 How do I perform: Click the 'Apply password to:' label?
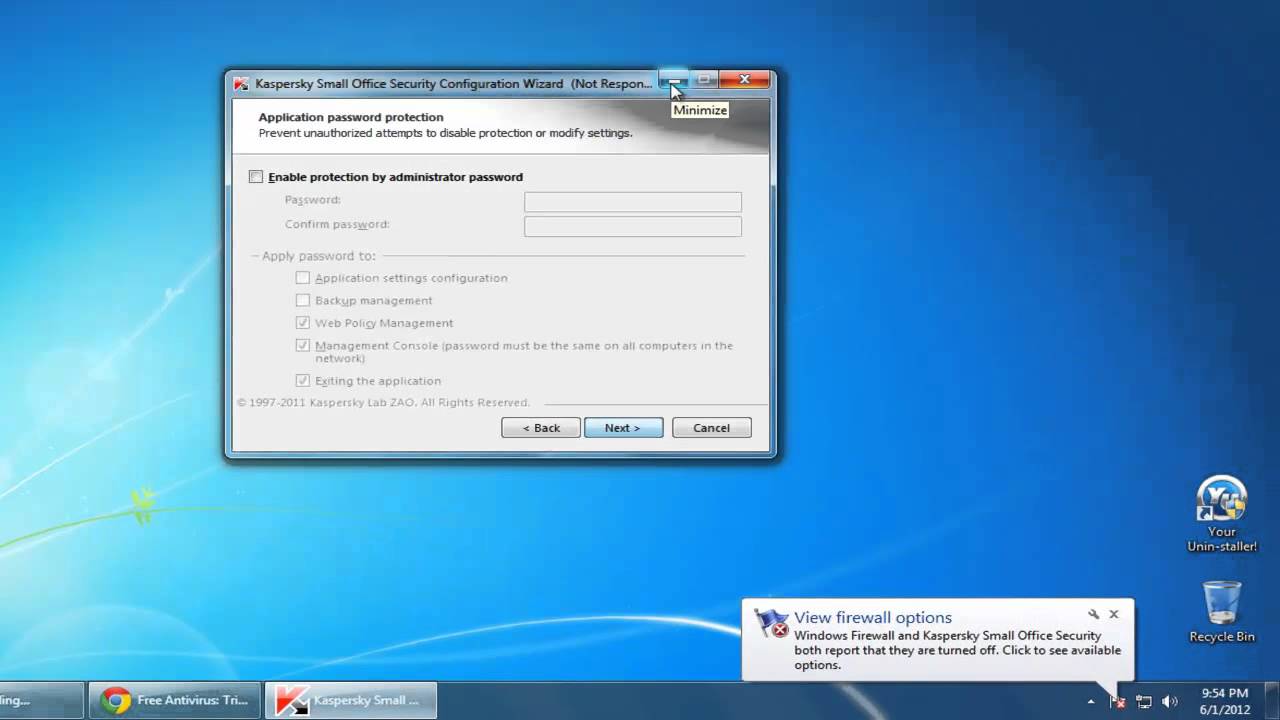(319, 256)
